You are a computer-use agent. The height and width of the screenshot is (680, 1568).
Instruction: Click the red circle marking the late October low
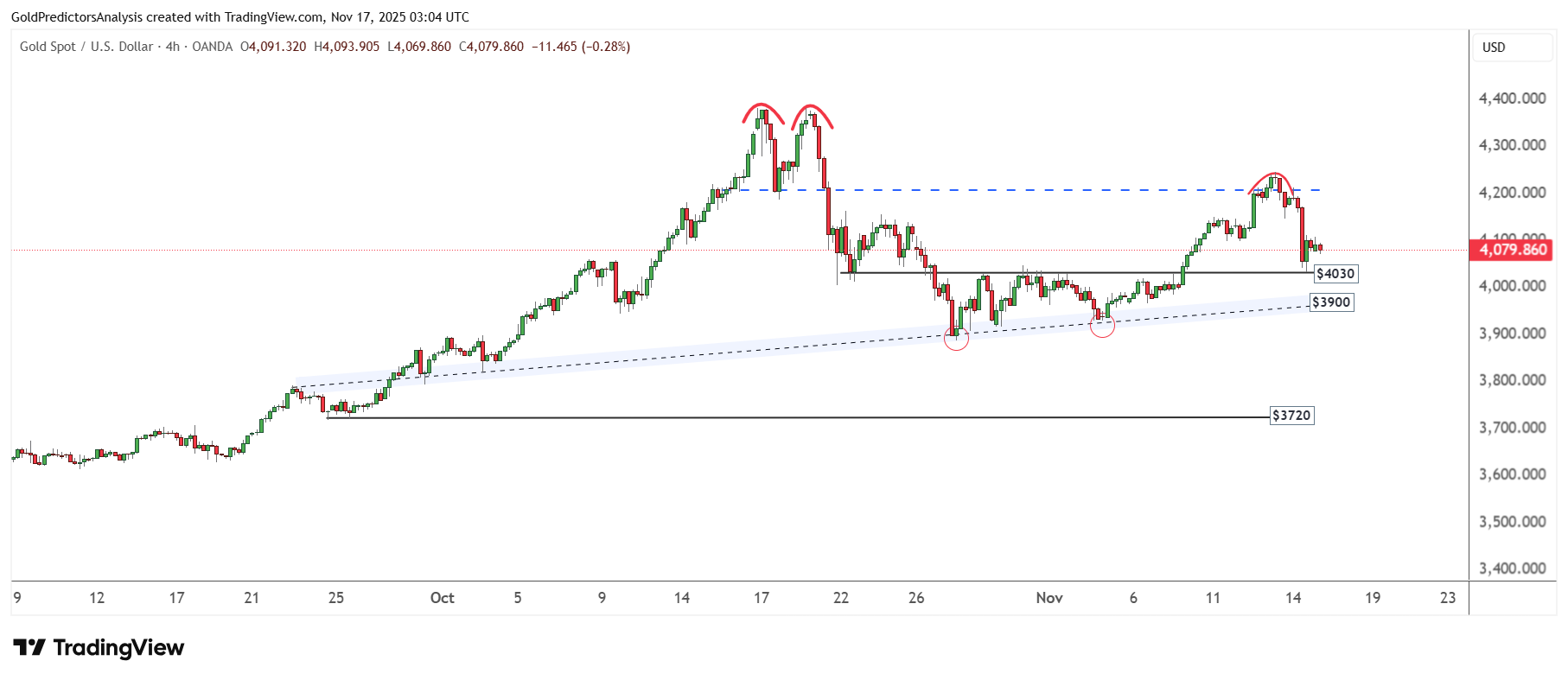pyautogui.click(x=956, y=338)
